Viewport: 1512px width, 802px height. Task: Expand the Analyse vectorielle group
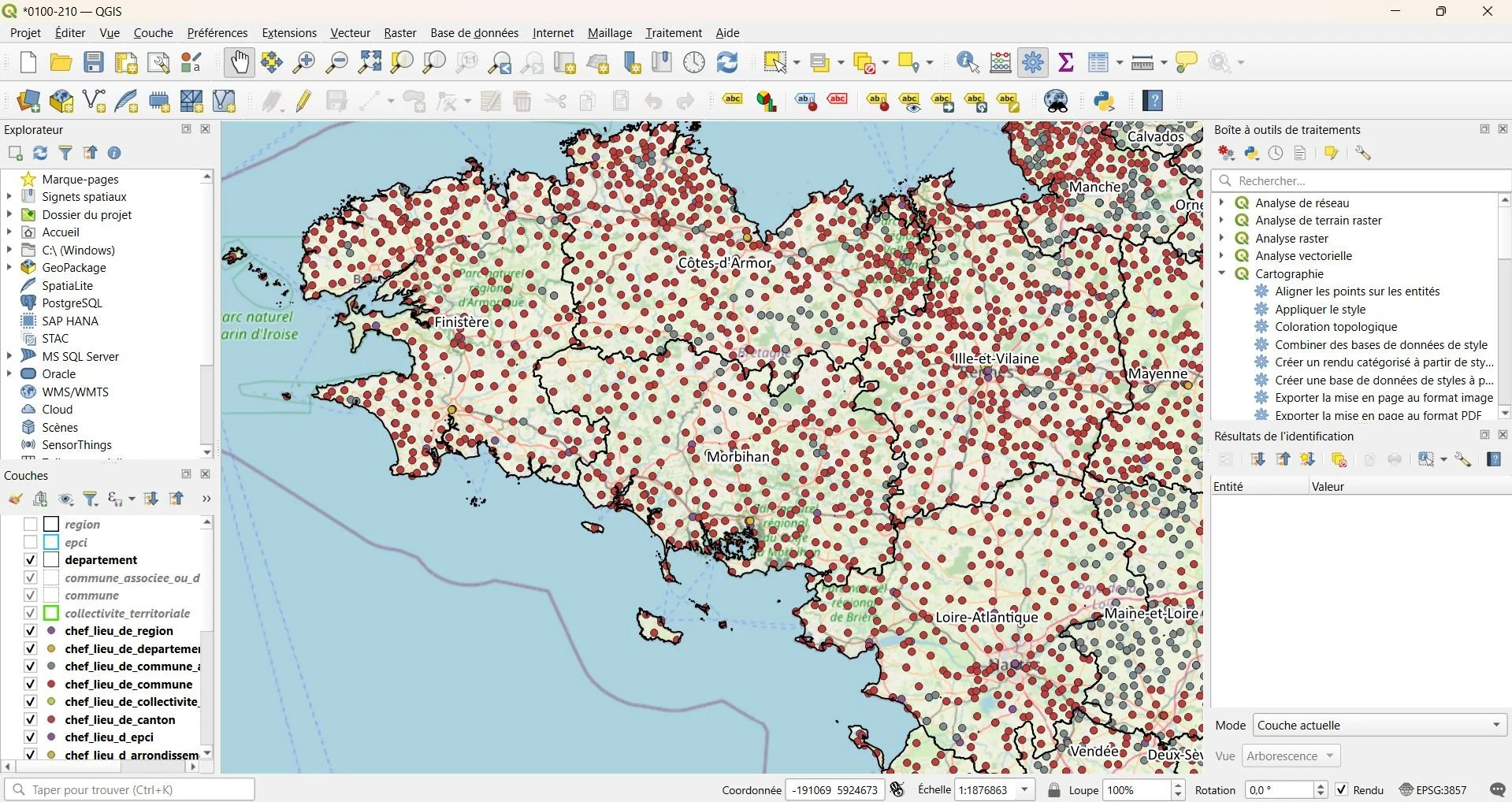tap(1222, 255)
